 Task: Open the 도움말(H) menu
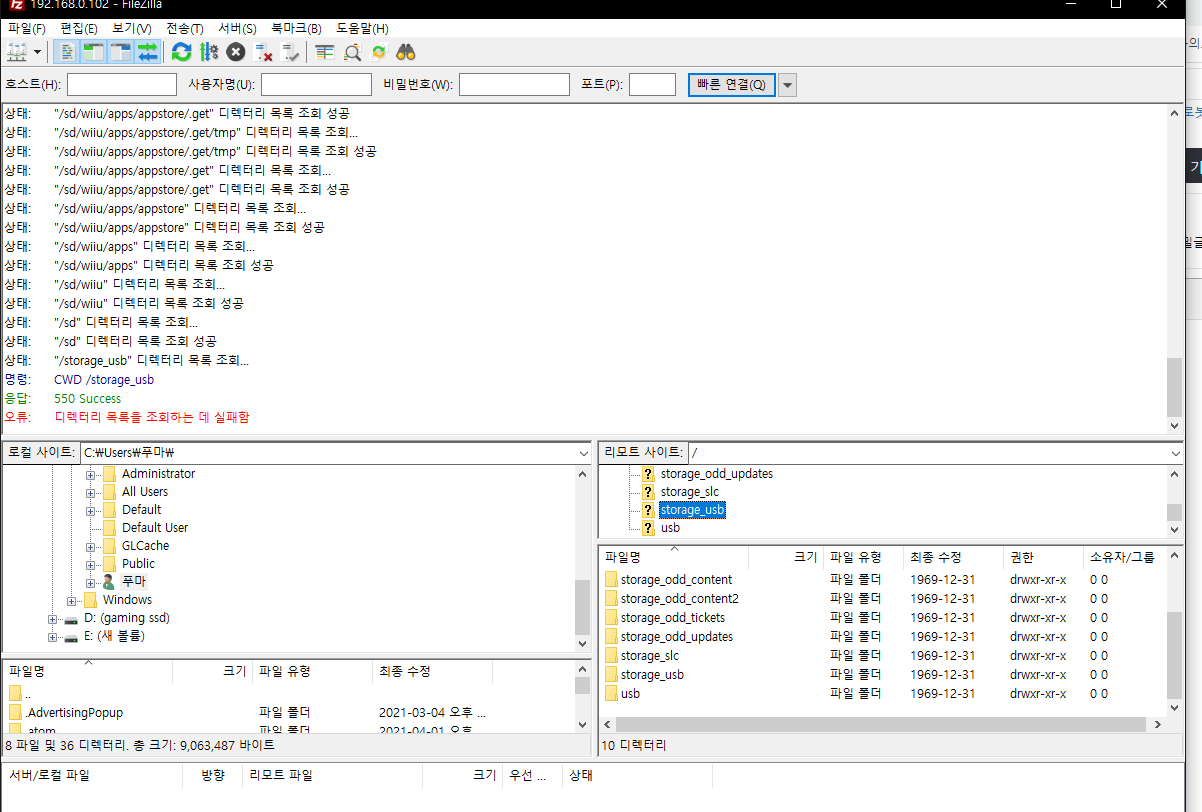pyautogui.click(x=362, y=28)
